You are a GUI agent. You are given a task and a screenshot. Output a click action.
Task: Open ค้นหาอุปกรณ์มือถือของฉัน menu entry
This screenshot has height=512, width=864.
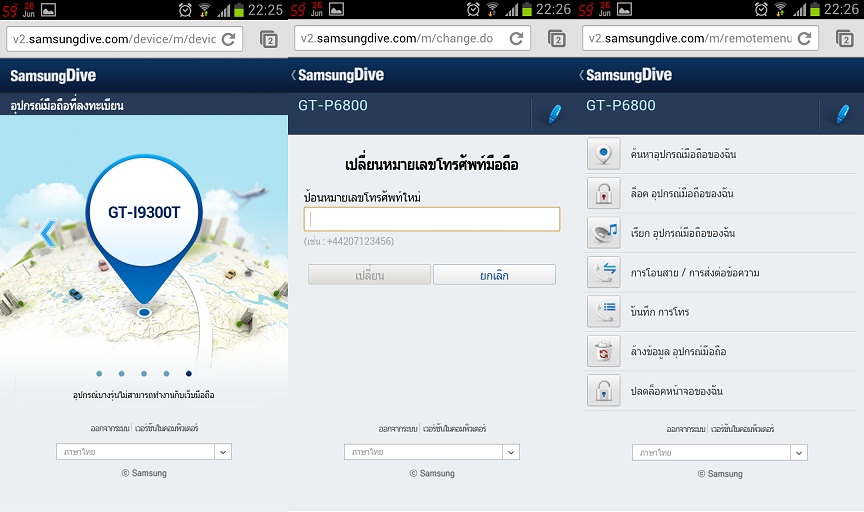720,154
